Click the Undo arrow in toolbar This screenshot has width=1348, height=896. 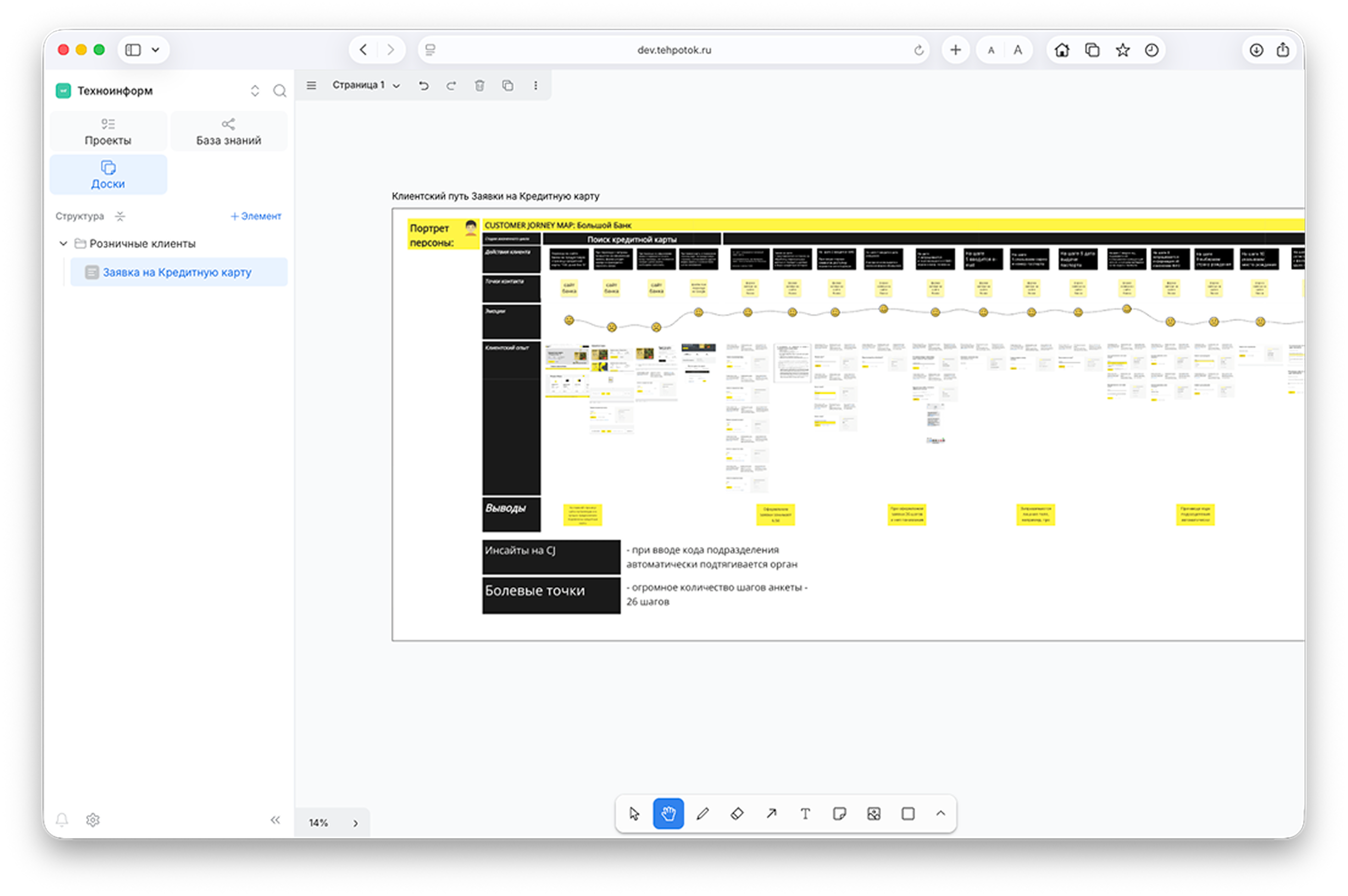coord(424,85)
